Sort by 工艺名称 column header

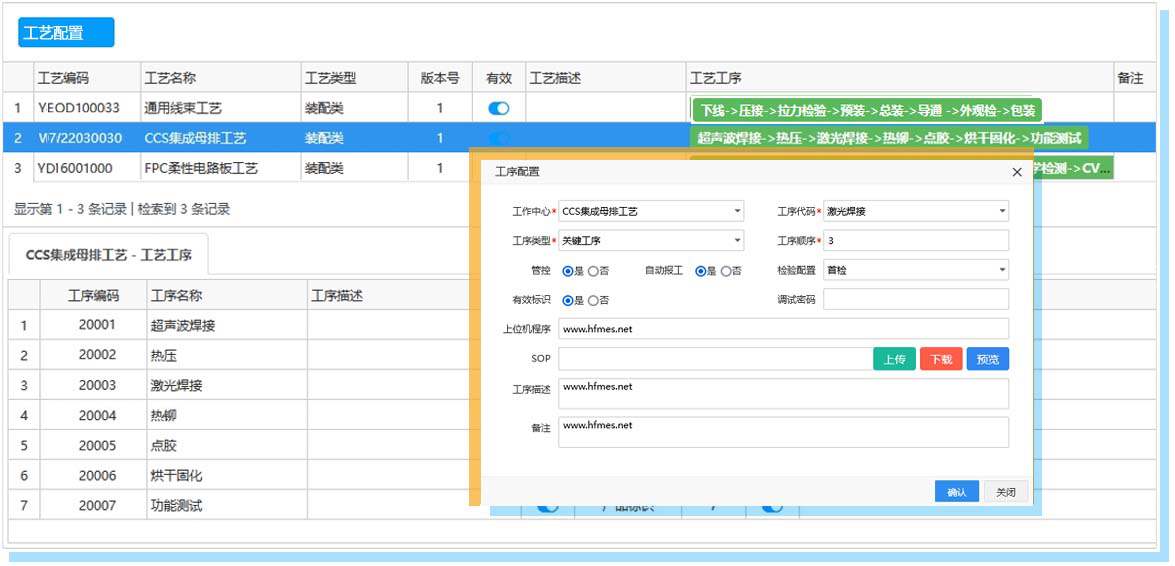[220, 78]
